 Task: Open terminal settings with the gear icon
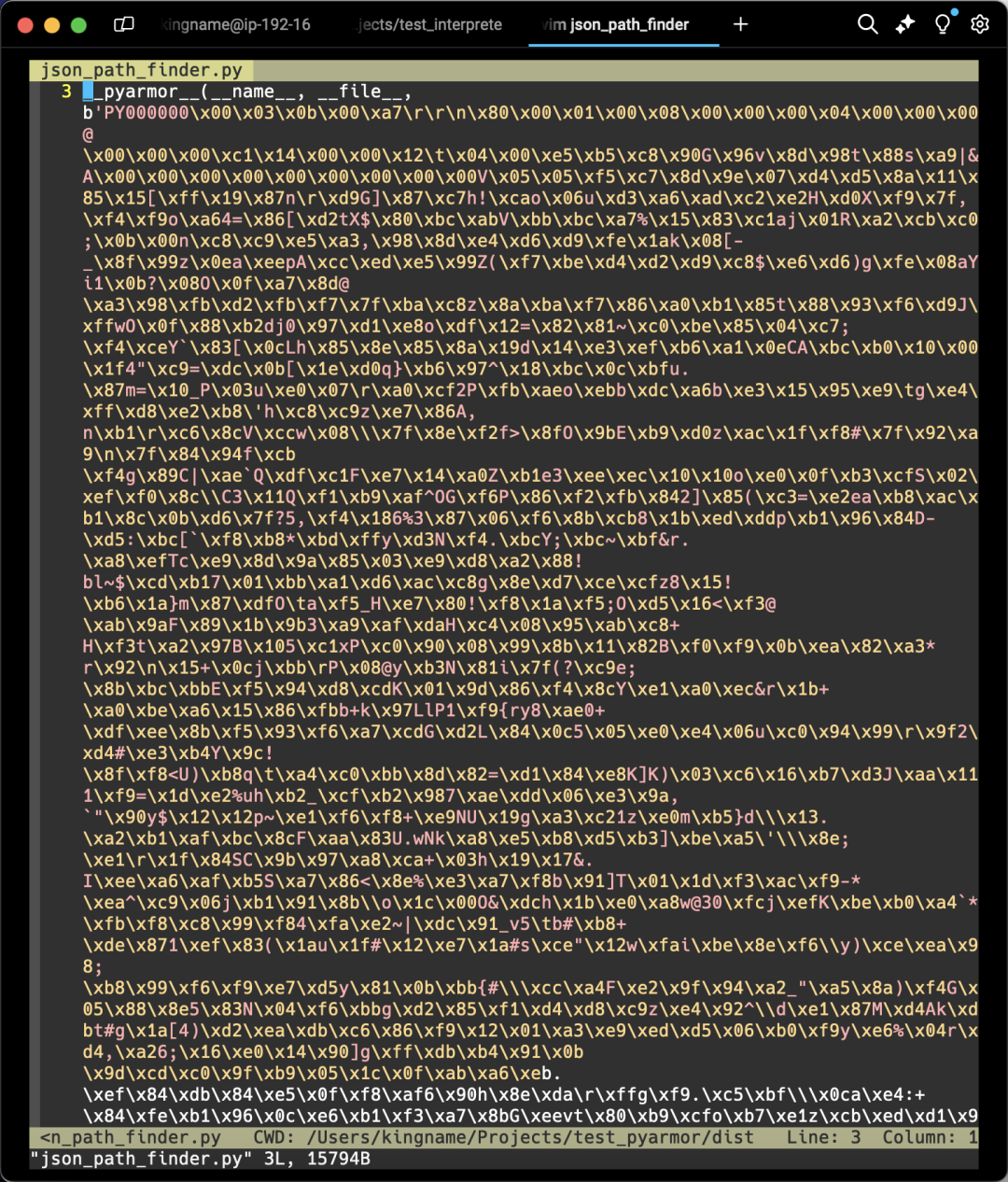click(x=979, y=24)
